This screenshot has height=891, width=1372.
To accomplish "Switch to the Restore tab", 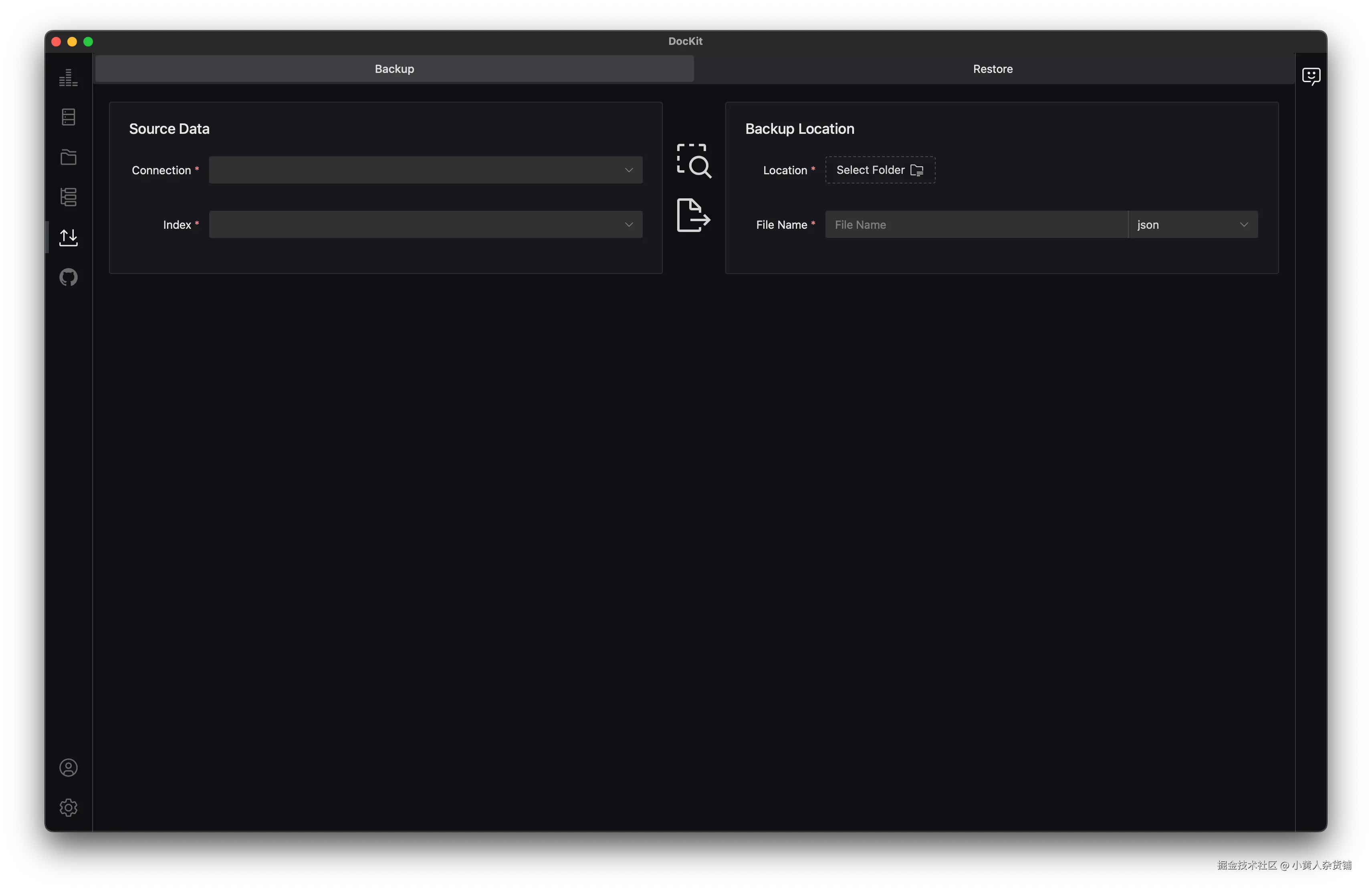I will click(993, 69).
